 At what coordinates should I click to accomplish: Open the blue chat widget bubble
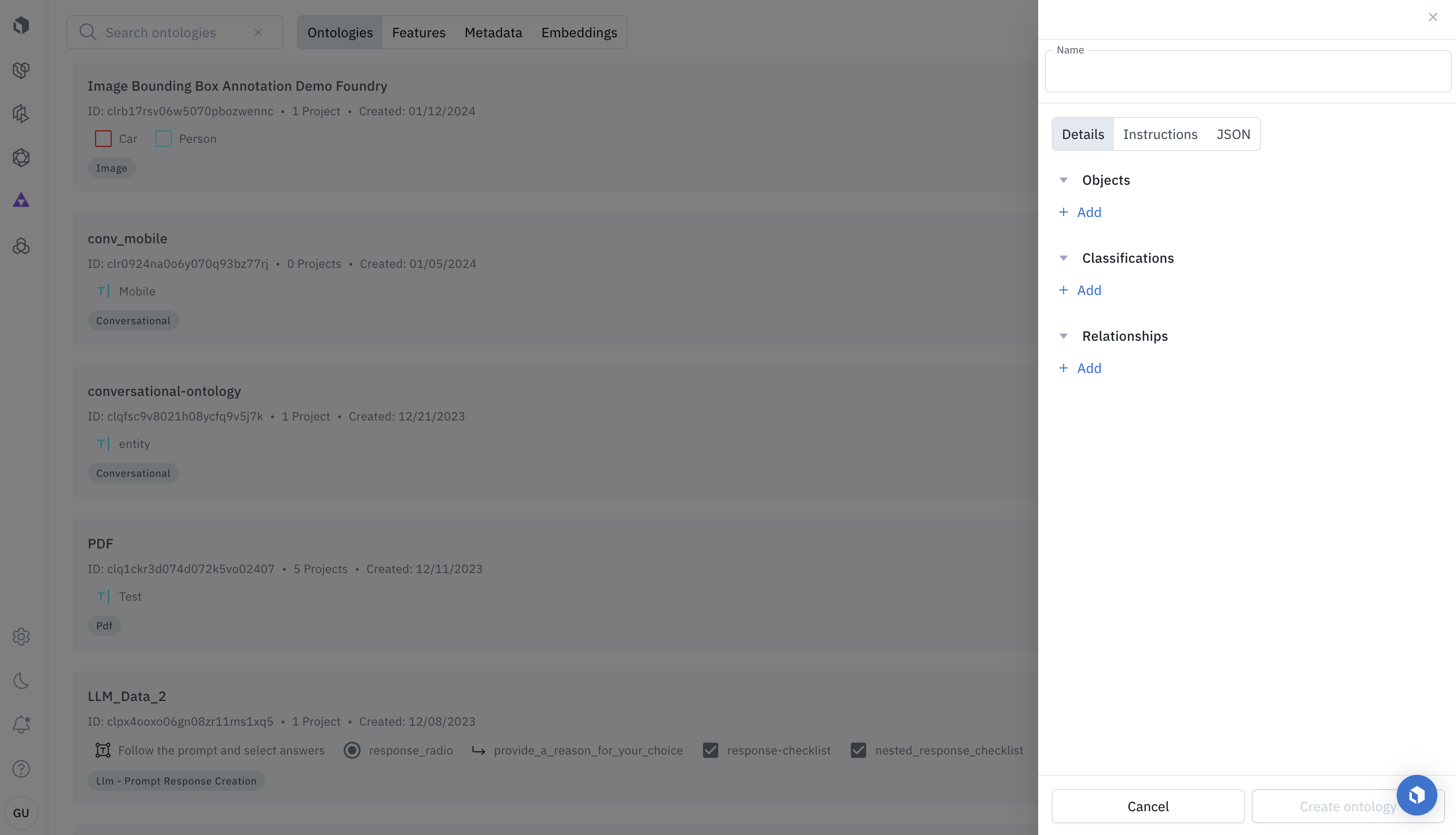pos(1417,796)
